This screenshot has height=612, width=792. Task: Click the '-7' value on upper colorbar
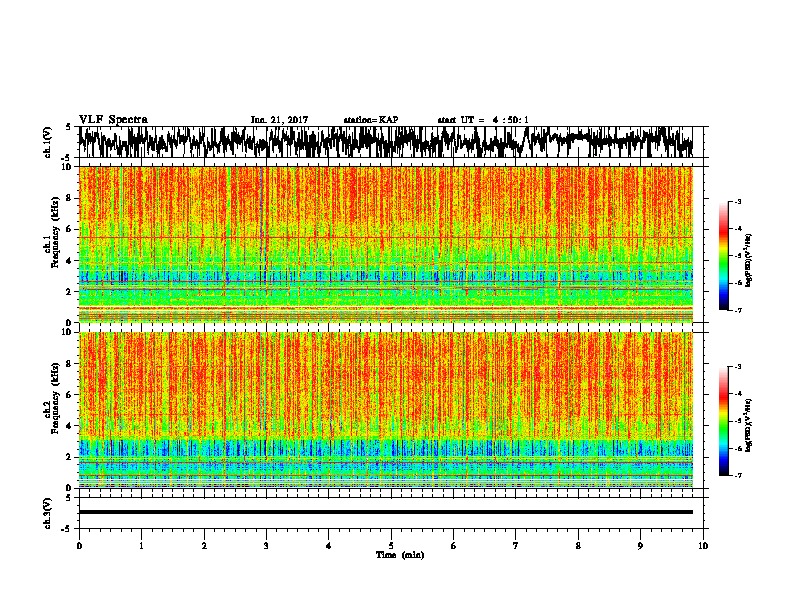coord(737,310)
